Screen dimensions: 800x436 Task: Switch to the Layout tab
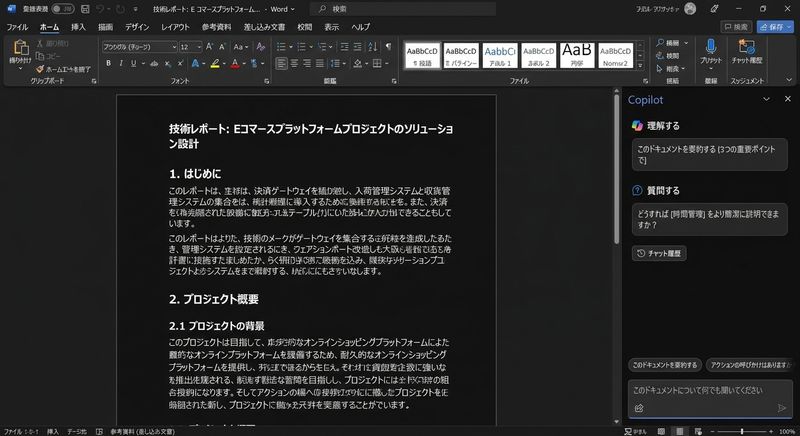175,27
